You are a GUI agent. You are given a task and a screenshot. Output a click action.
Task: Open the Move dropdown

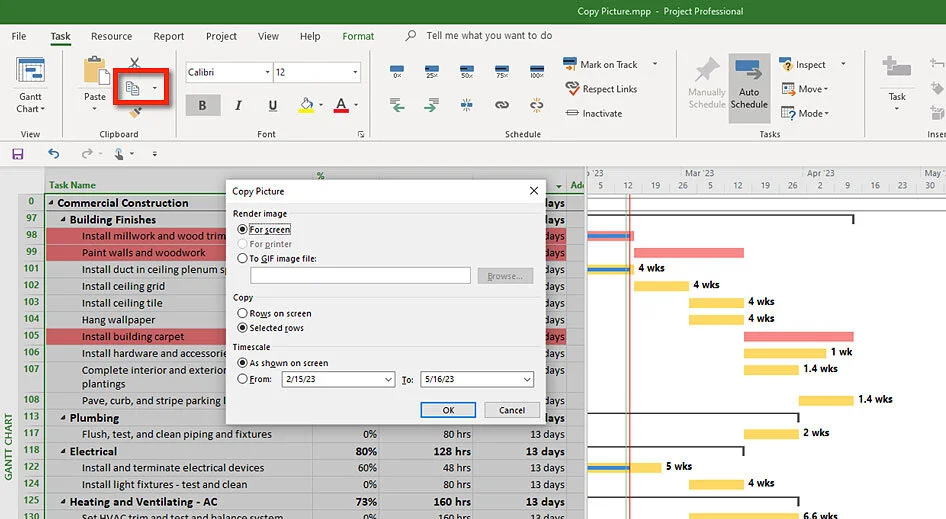point(805,89)
